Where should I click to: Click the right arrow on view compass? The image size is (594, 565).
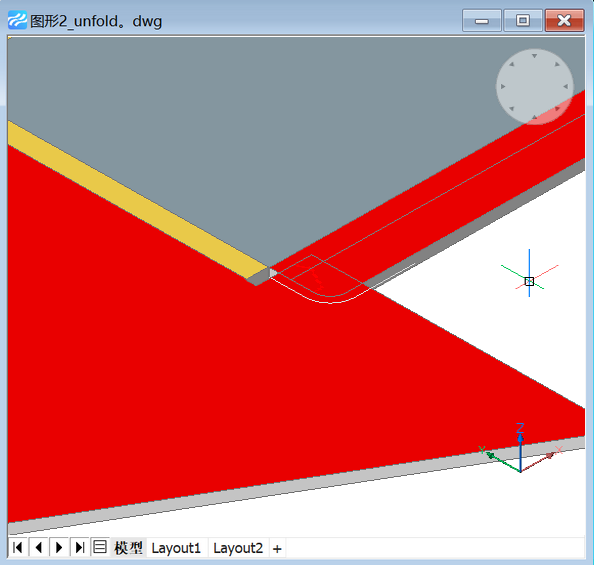click(566, 86)
